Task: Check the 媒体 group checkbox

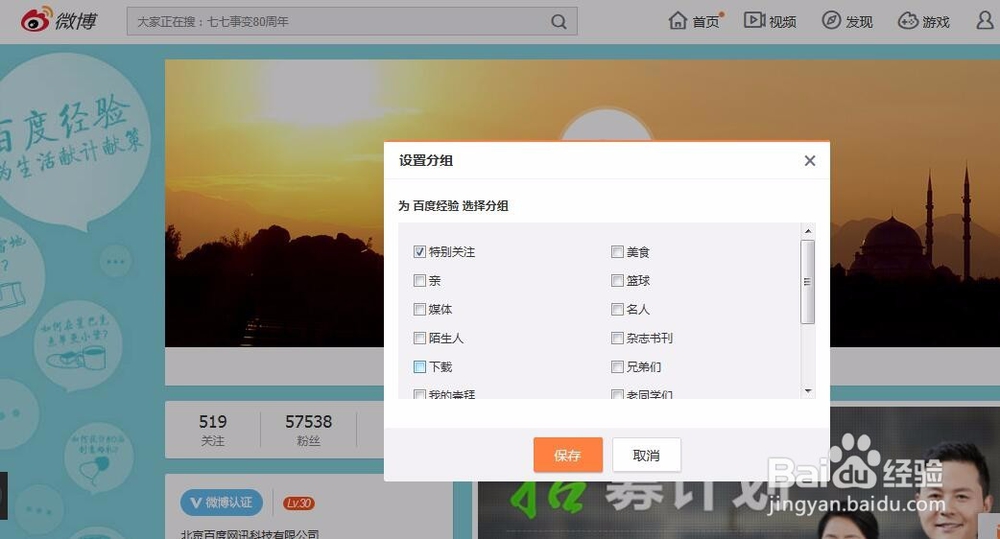Action: tap(419, 309)
